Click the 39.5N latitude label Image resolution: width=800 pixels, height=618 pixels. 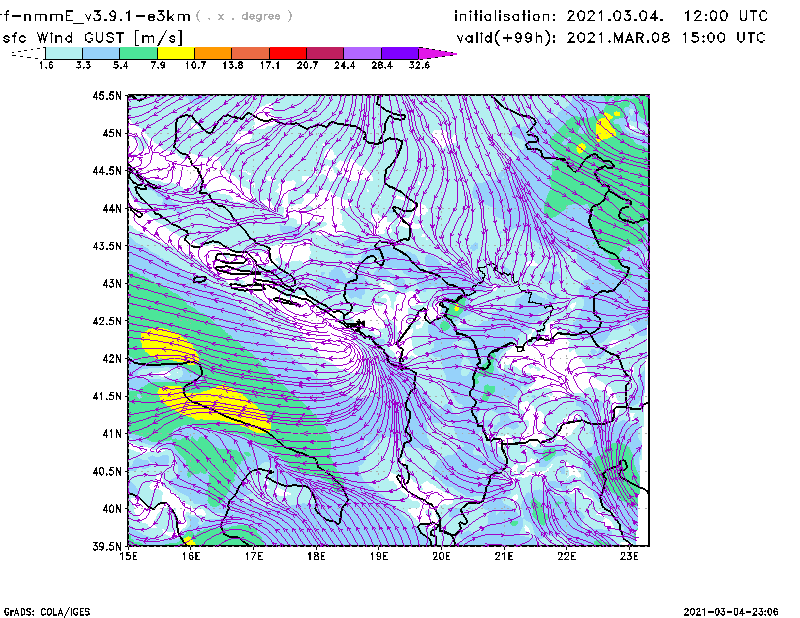click(x=107, y=546)
